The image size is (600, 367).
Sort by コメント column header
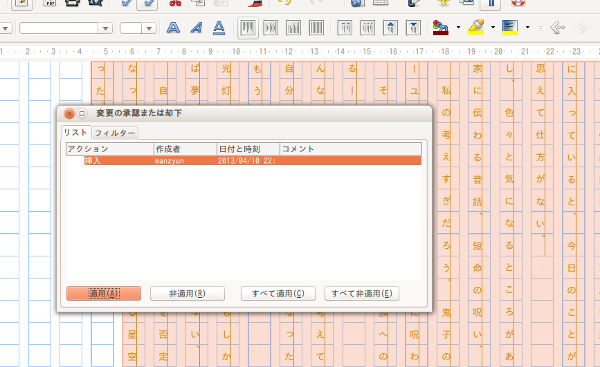pos(351,149)
